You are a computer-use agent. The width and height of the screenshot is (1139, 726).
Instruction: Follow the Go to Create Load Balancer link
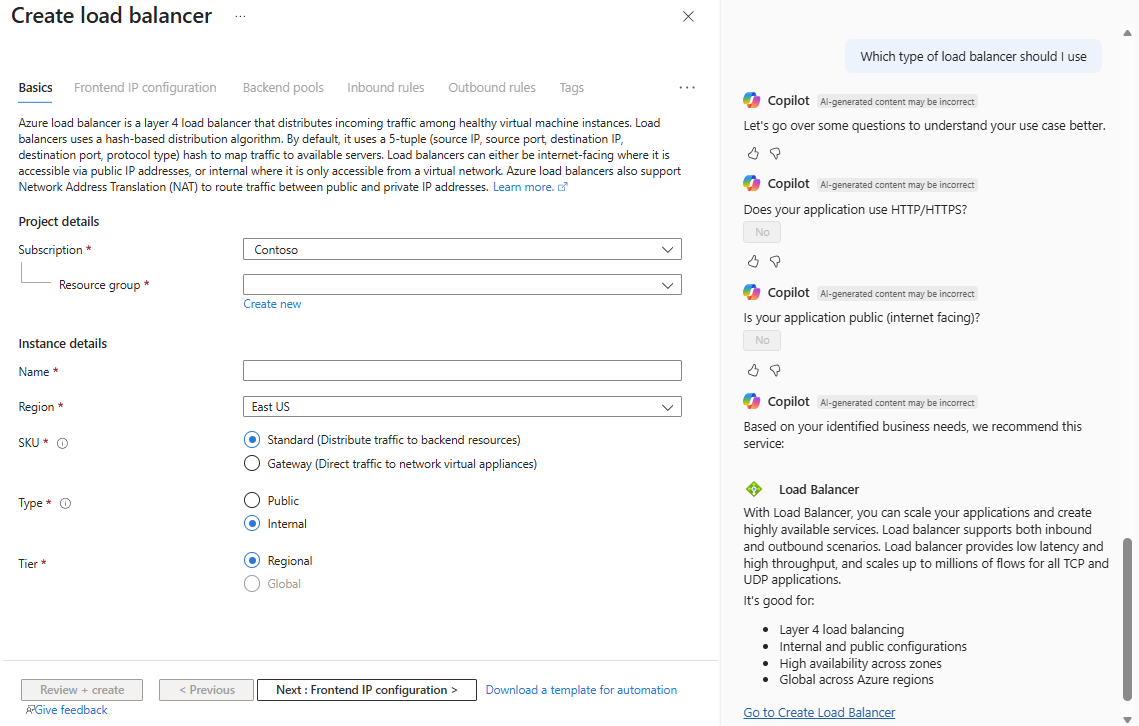[x=819, y=713]
